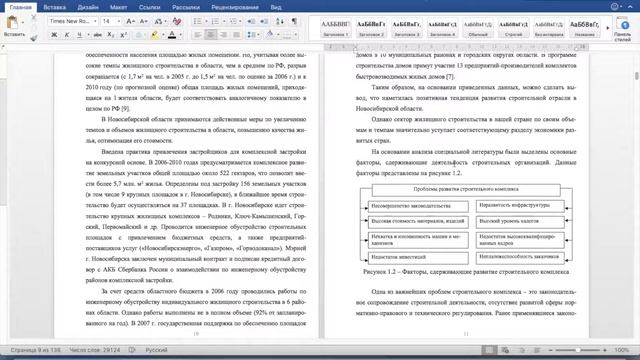This screenshot has width=640, height=360.
Task: Collapse the ribbon with chevron
Action: (x=630, y=7)
